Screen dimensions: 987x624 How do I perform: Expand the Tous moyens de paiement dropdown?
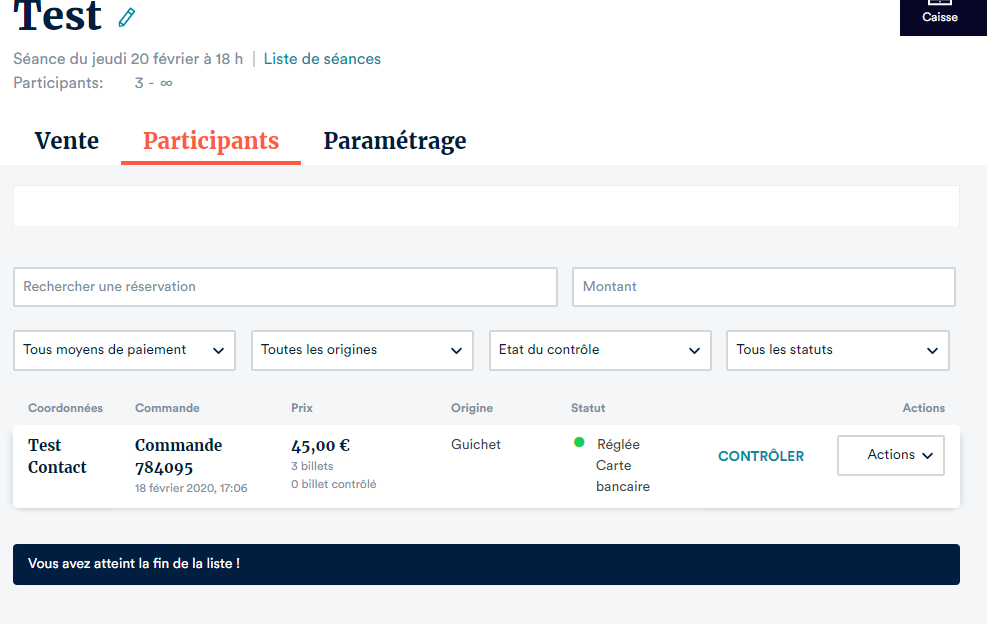pyautogui.click(x=124, y=350)
